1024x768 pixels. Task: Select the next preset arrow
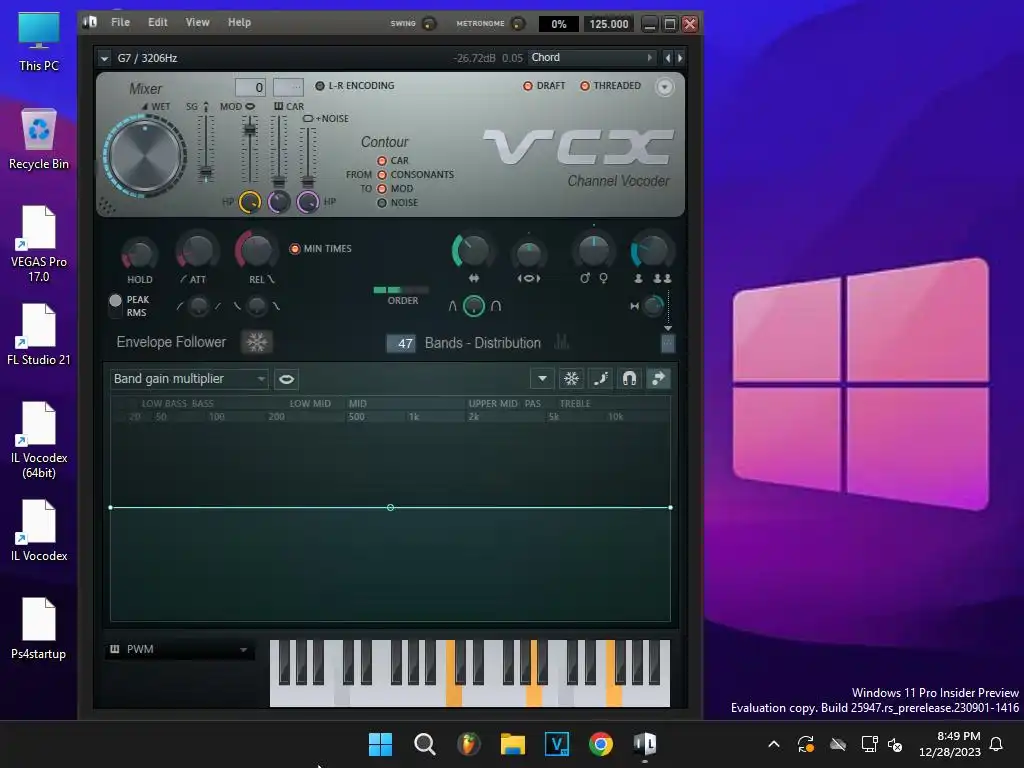point(680,58)
